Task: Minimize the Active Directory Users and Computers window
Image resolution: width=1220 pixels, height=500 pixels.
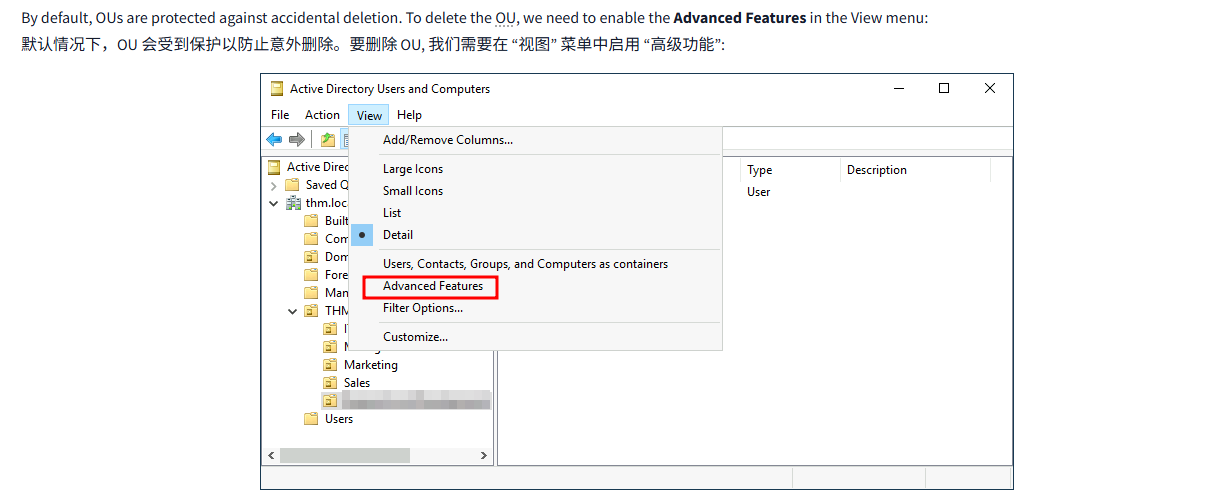Action: coord(898,88)
